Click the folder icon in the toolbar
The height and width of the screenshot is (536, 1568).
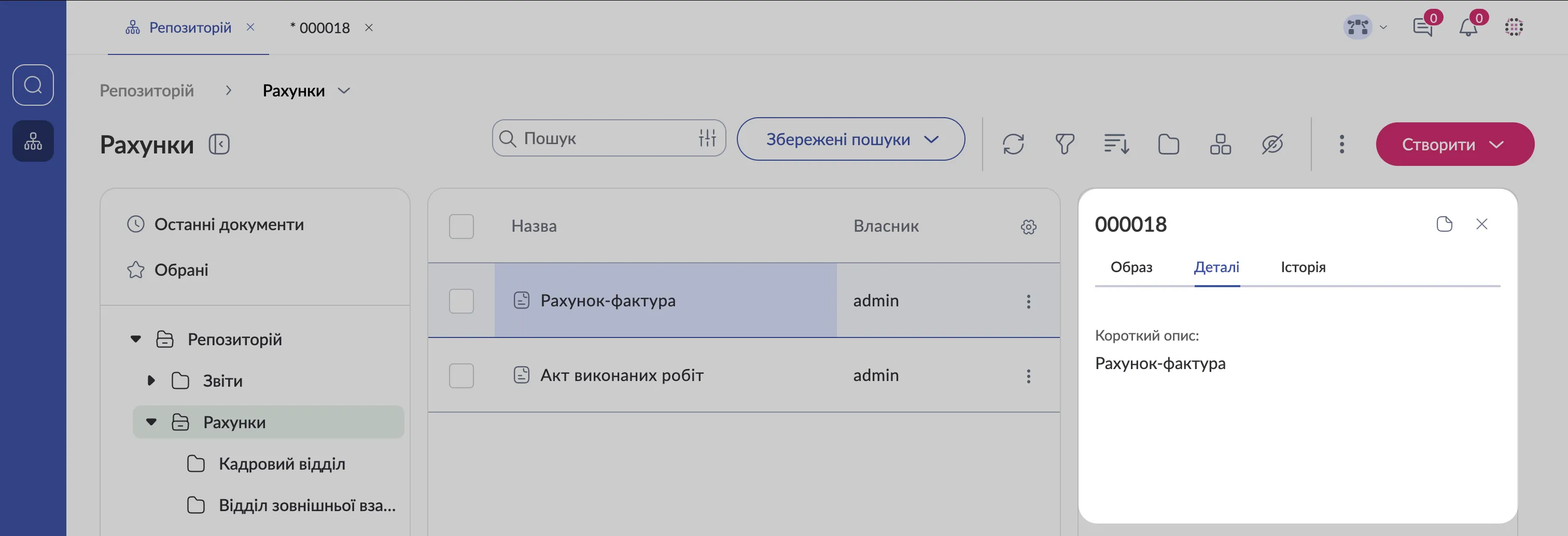coord(1168,144)
